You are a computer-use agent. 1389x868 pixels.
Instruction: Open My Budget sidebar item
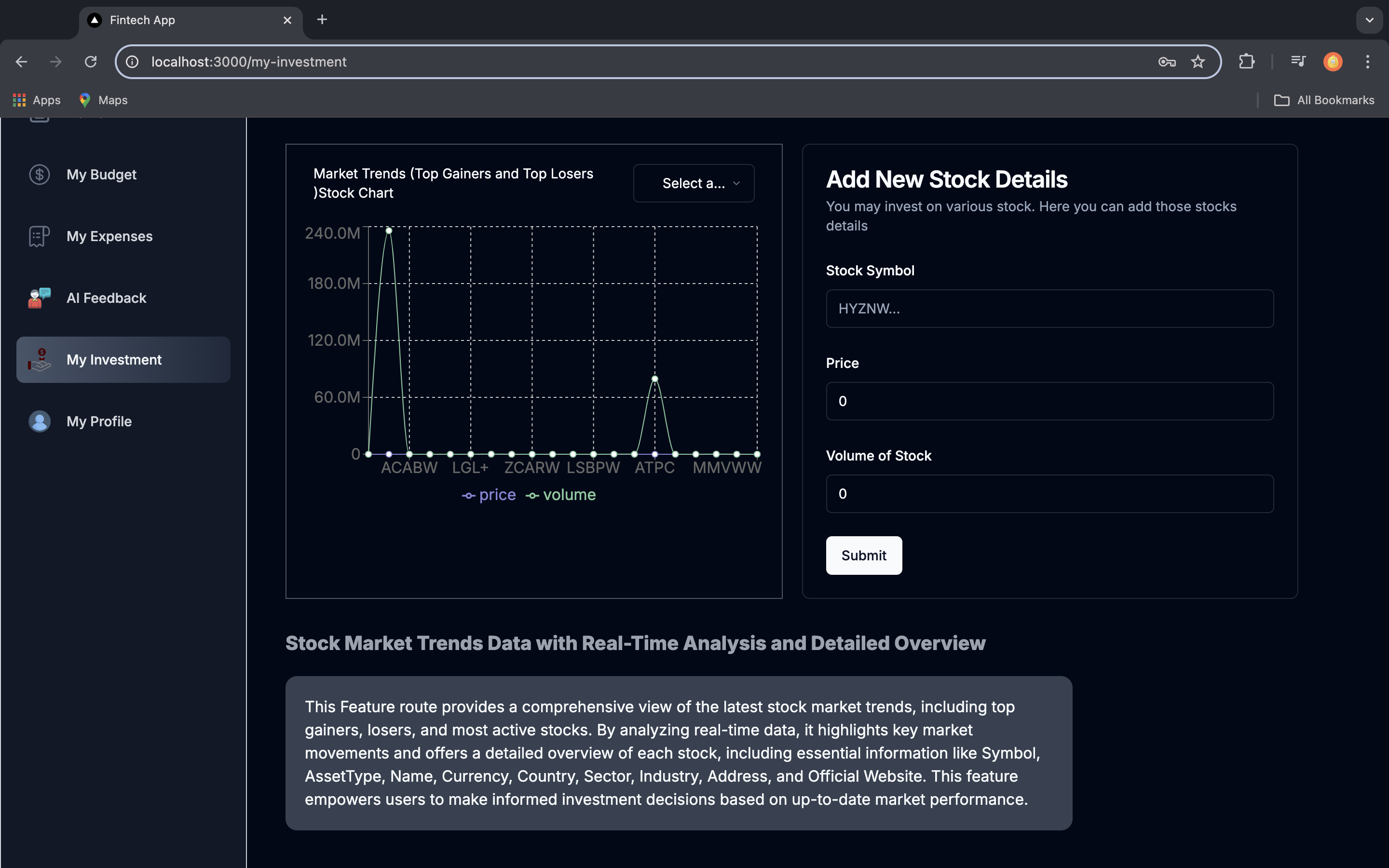102,175
